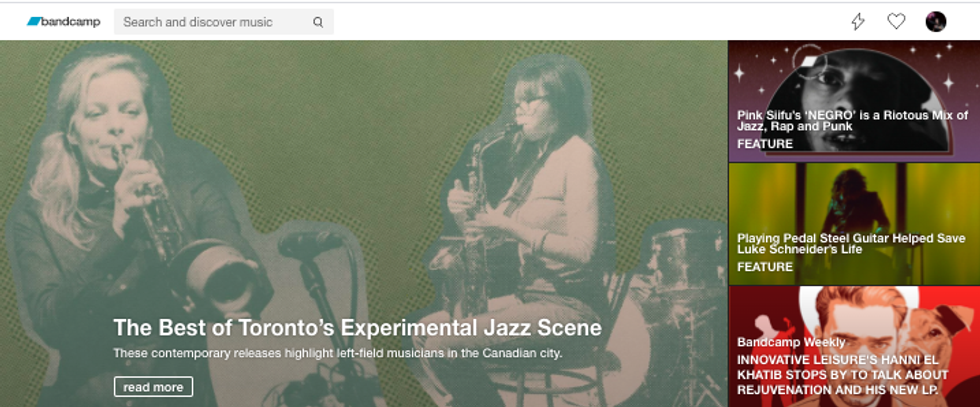Screen dimensions: 980x407
Task: Open the heart wishlist icon
Action: tap(896, 22)
